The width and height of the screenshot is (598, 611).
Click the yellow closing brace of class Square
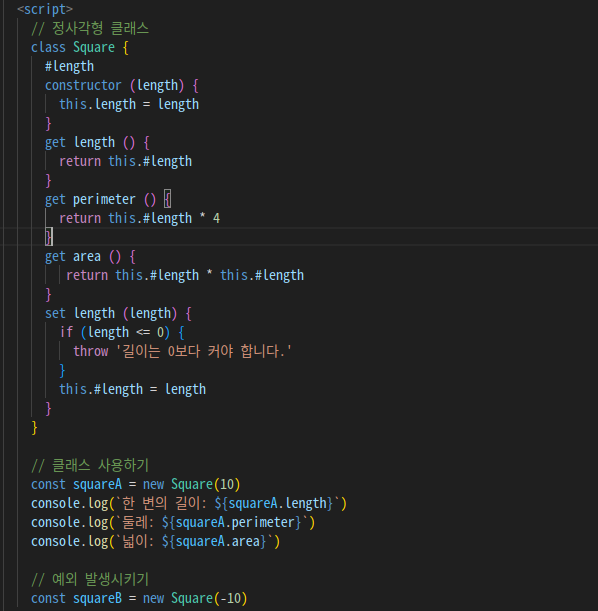pos(34,427)
